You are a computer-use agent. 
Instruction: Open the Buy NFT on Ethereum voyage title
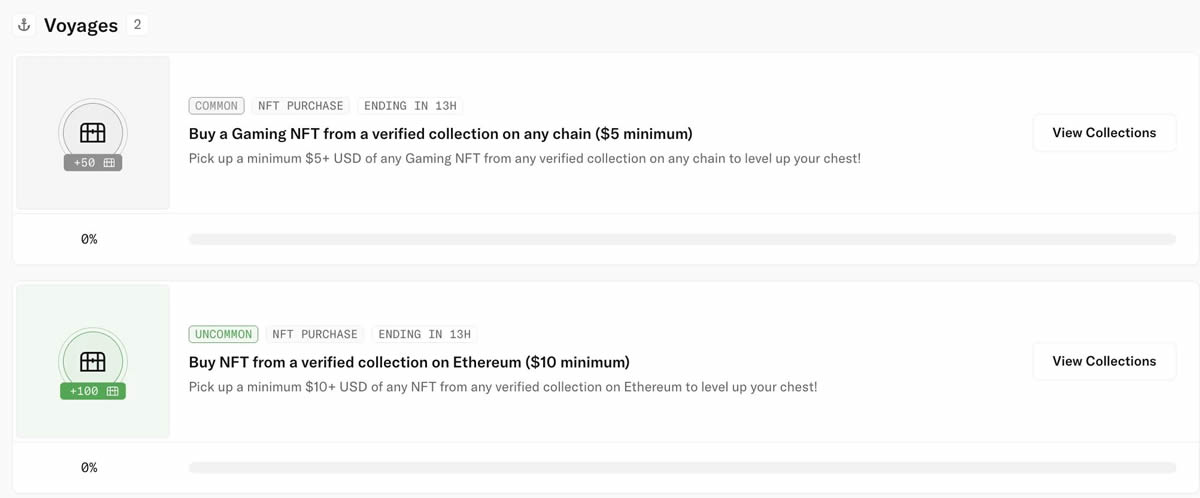pos(409,362)
